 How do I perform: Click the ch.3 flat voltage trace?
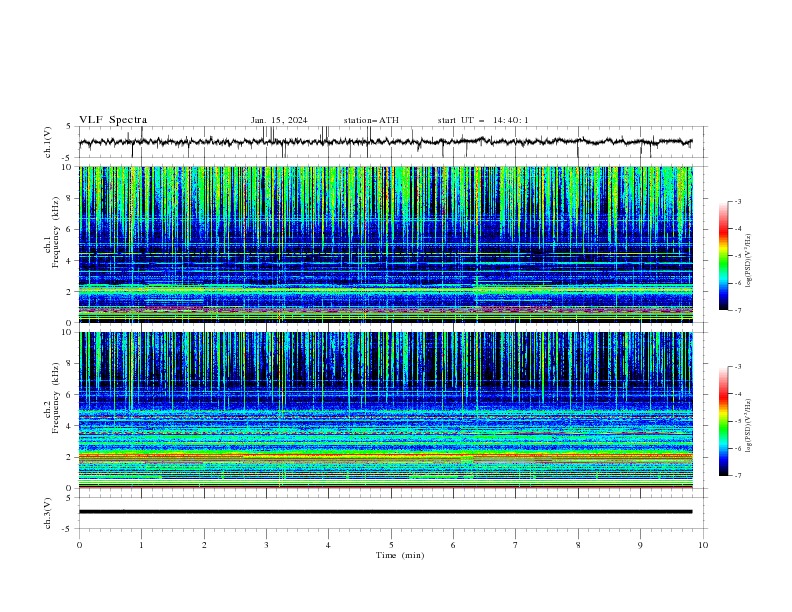click(x=385, y=512)
